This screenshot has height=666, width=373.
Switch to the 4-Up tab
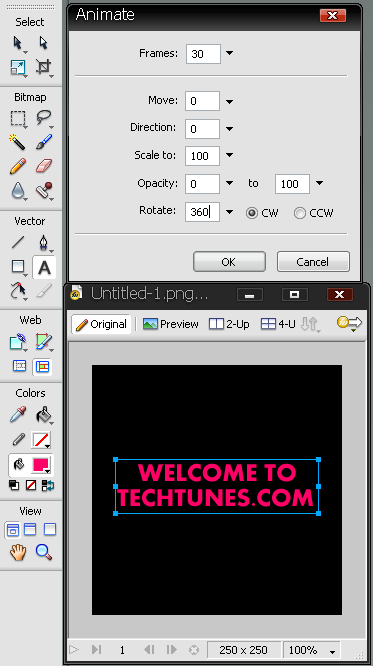pyautogui.click(x=277, y=324)
